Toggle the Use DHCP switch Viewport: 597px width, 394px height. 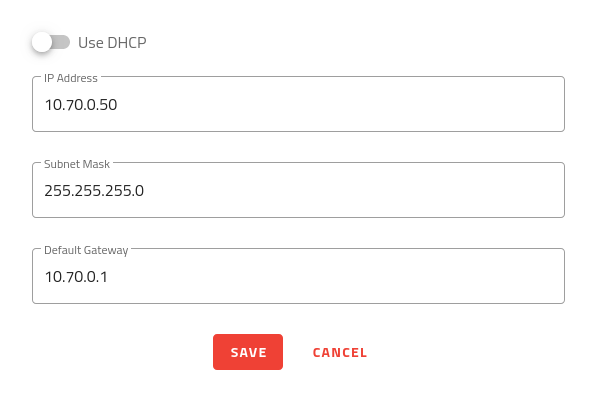point(51,42)
